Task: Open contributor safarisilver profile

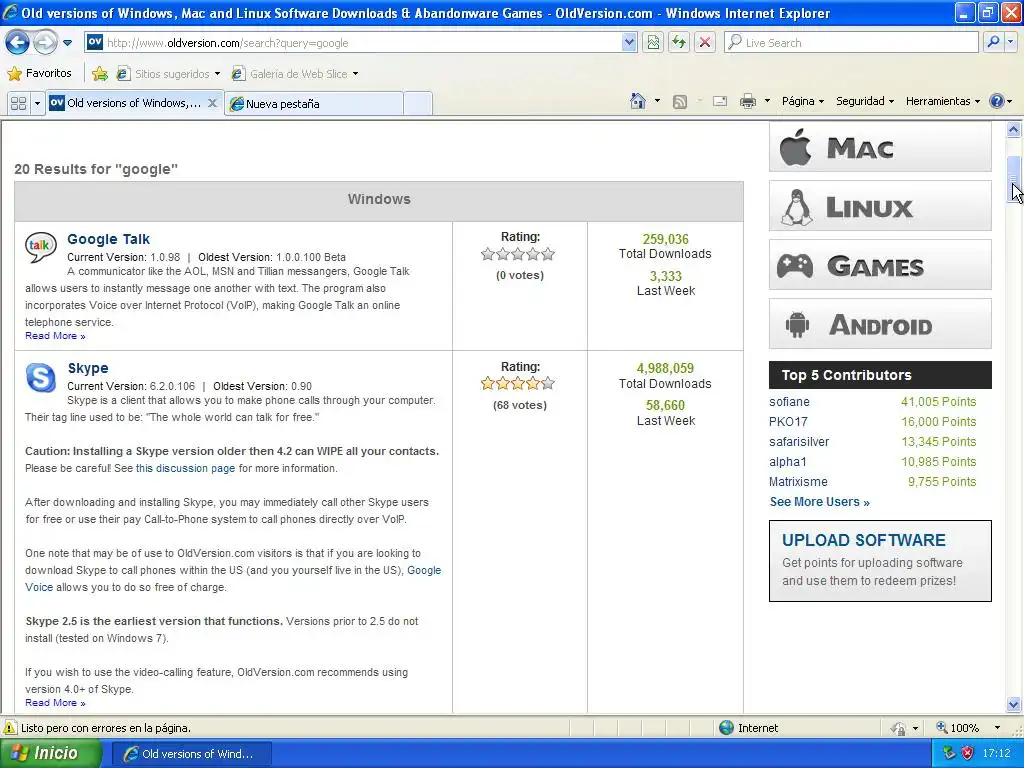Action: pyautogui.click(x=799, y=441)
